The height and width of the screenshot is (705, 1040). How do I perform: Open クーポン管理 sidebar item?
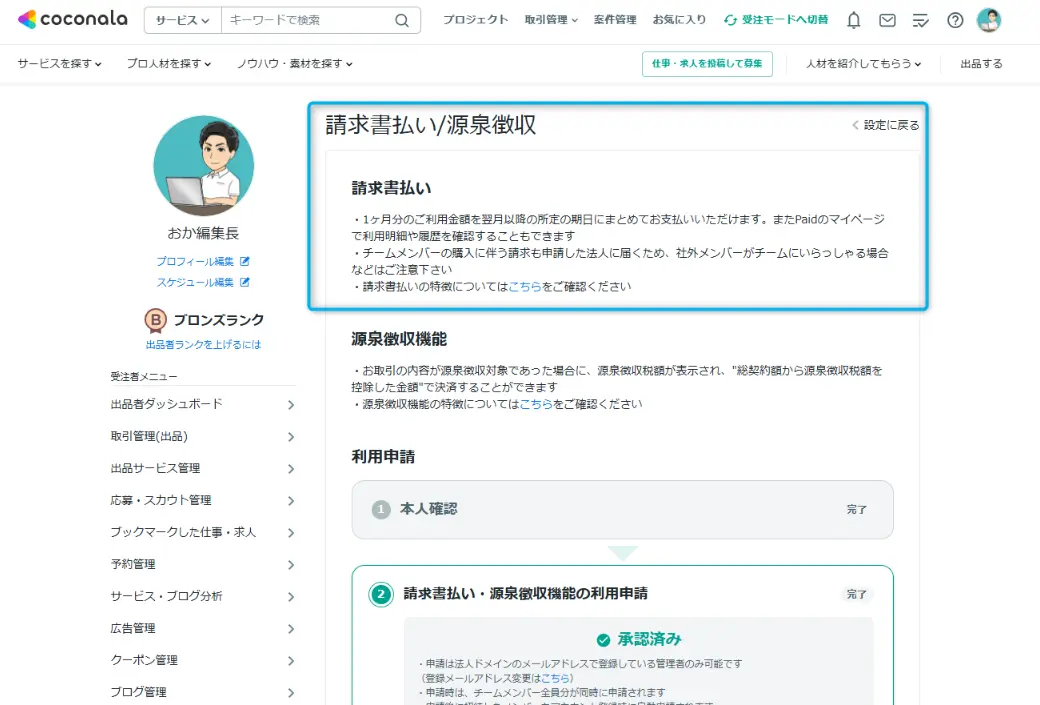[203, 661]
